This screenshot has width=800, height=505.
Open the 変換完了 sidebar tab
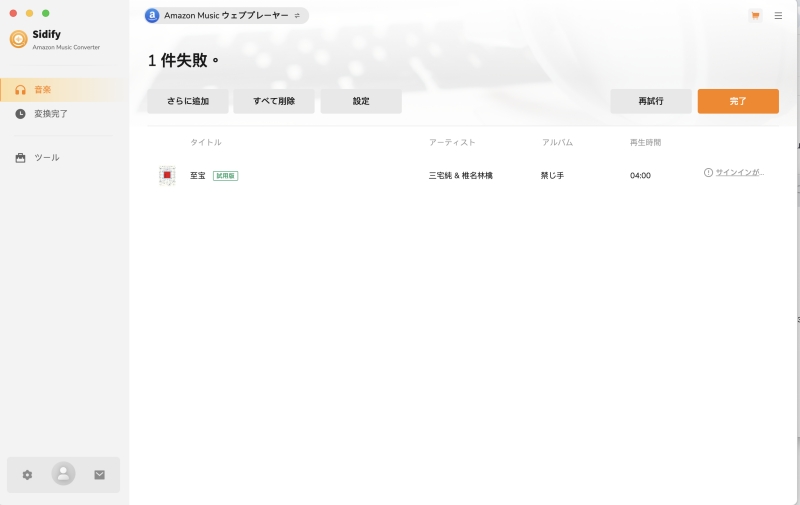coord(64,114)
